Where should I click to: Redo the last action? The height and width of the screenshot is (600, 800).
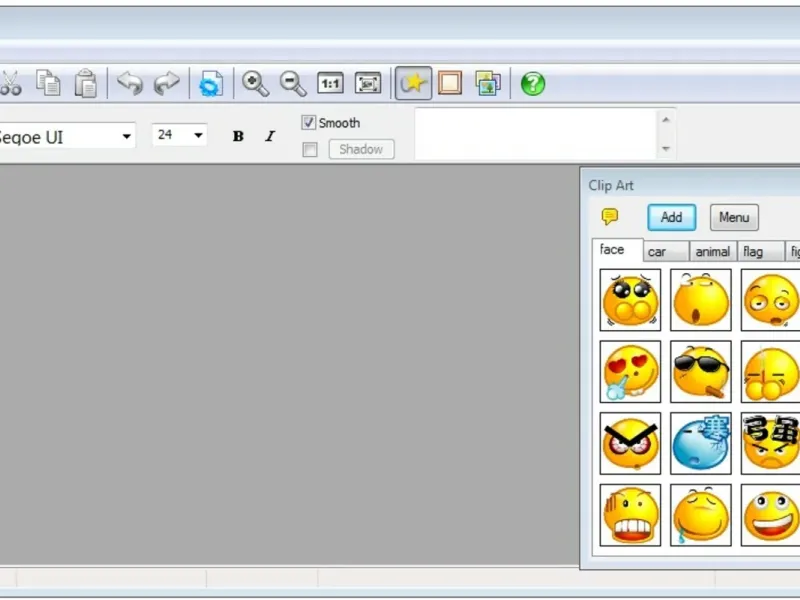pyautogui.click(x=167, y=83)
